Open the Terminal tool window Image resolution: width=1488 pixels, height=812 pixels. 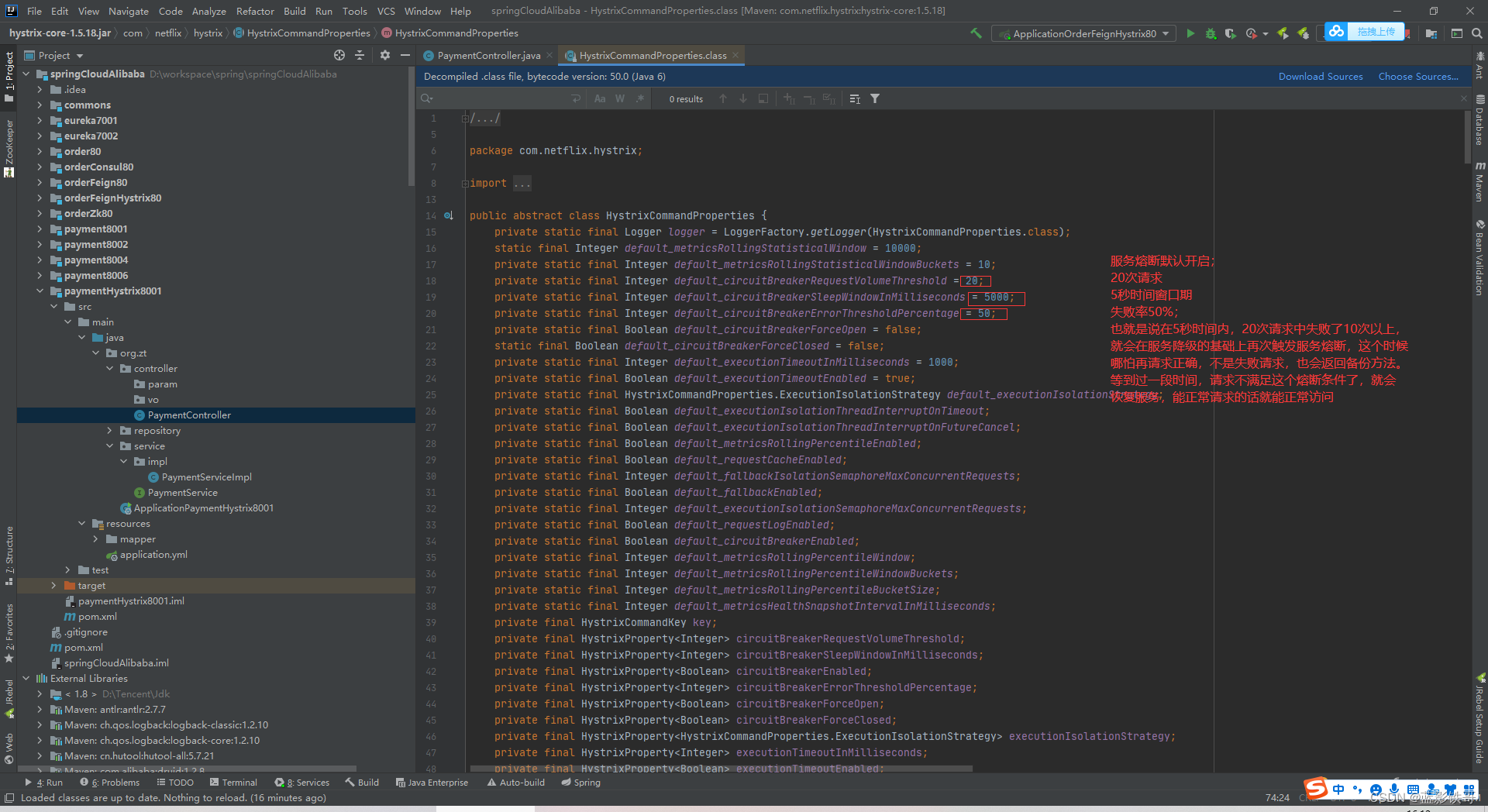(x=233, y=782)
